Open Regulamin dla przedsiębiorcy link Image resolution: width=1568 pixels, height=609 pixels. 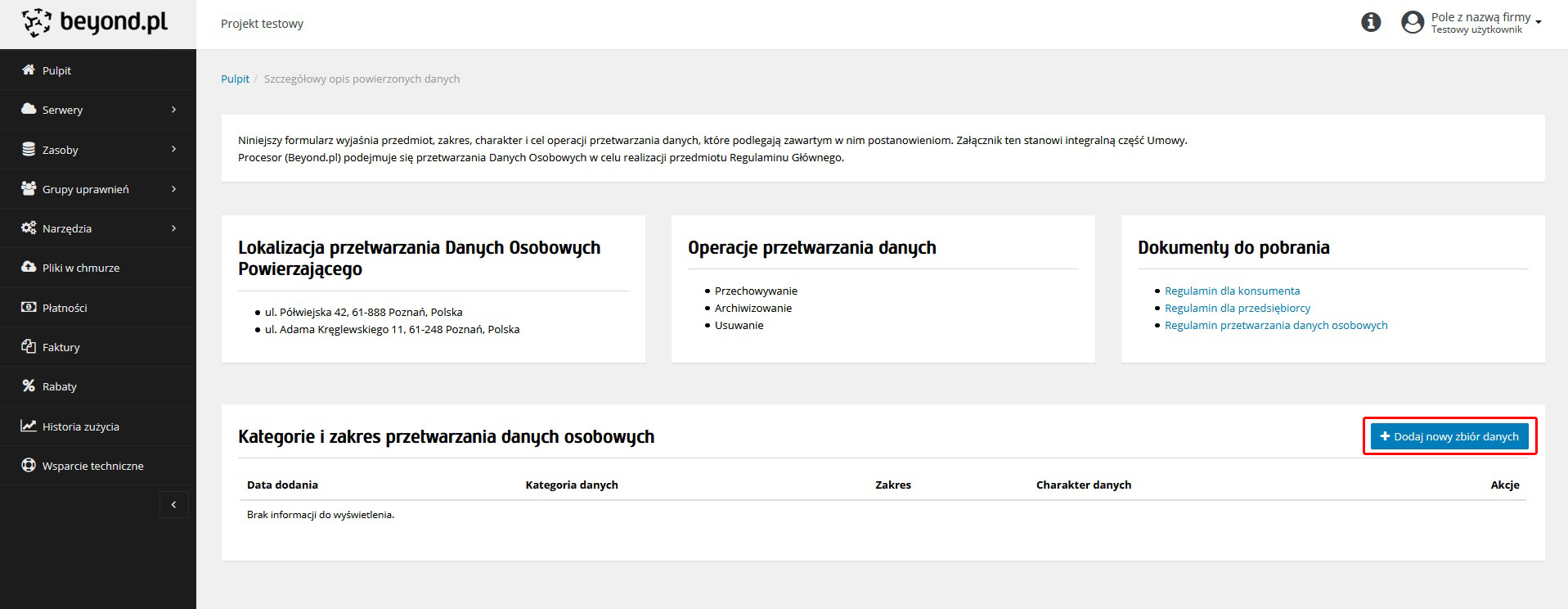coord(1238,308)
